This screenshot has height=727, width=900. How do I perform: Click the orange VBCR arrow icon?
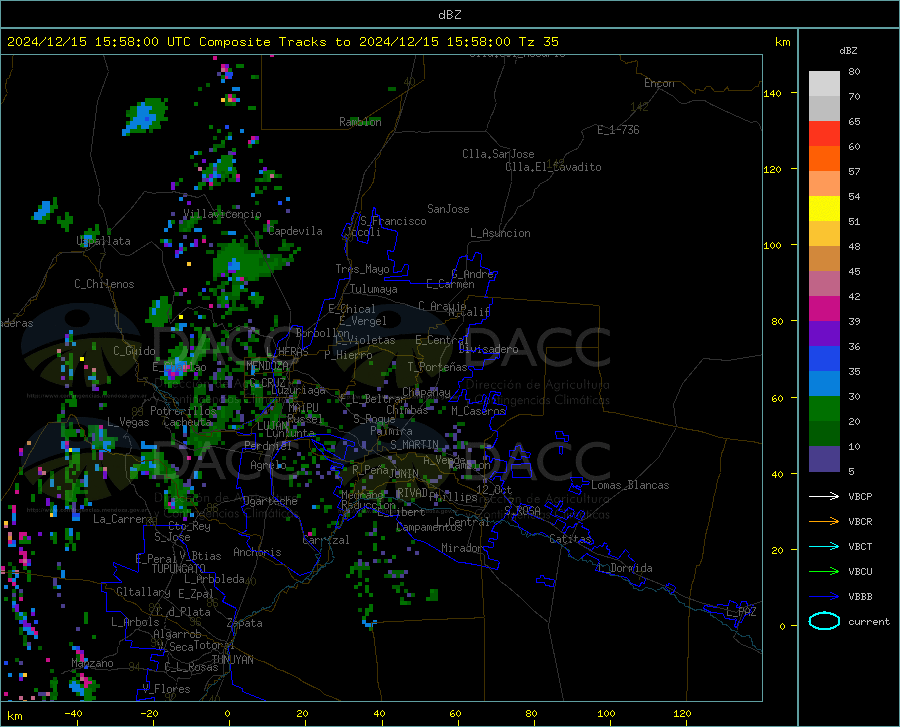click(x=824, y=522)
